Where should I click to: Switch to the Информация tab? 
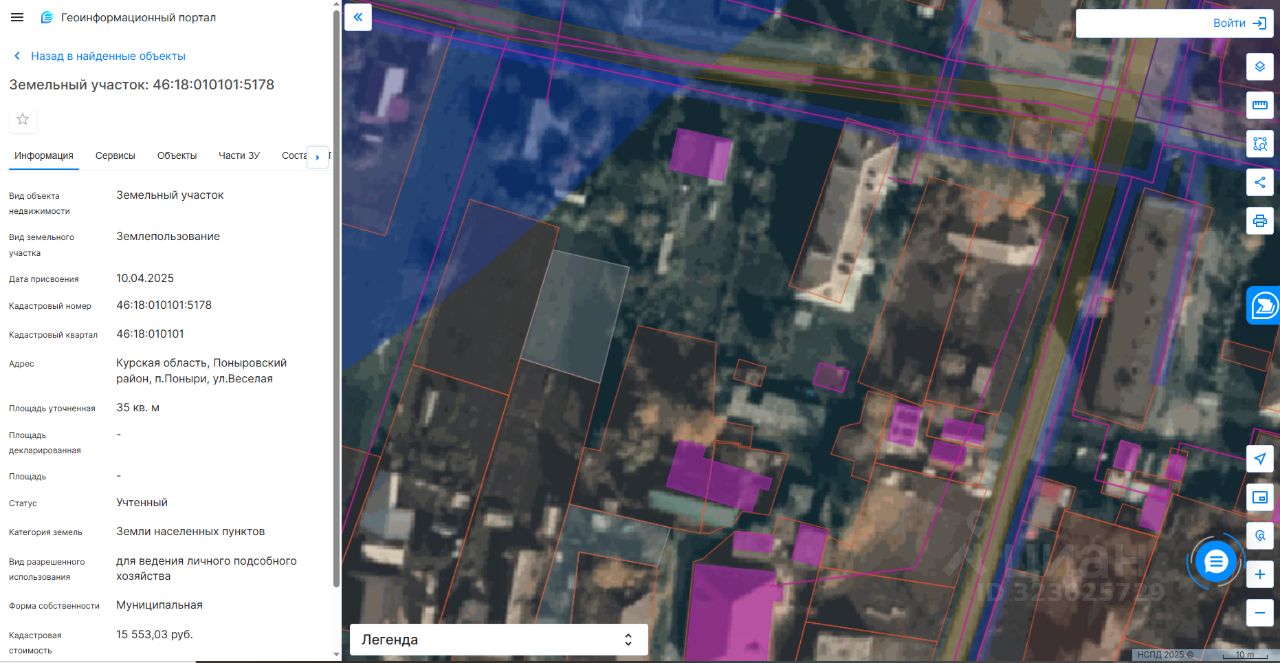coord(44,155)
